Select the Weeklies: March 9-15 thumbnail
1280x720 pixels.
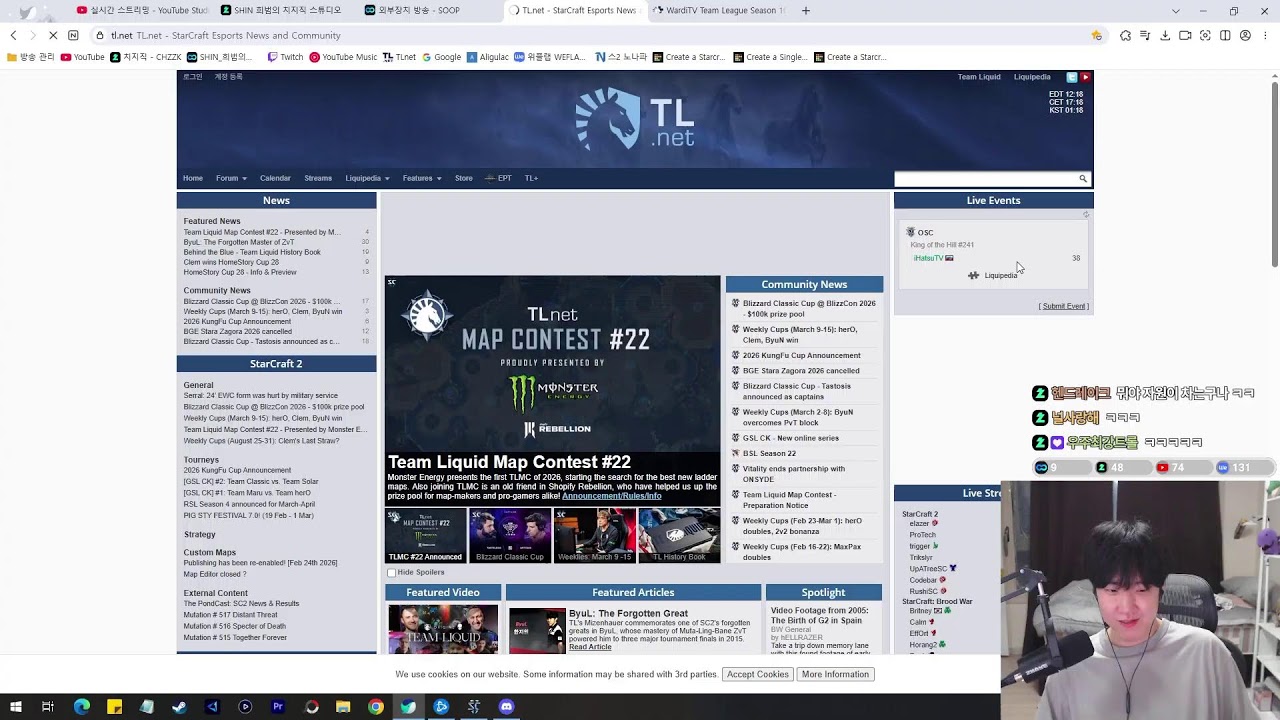(595, 535)
